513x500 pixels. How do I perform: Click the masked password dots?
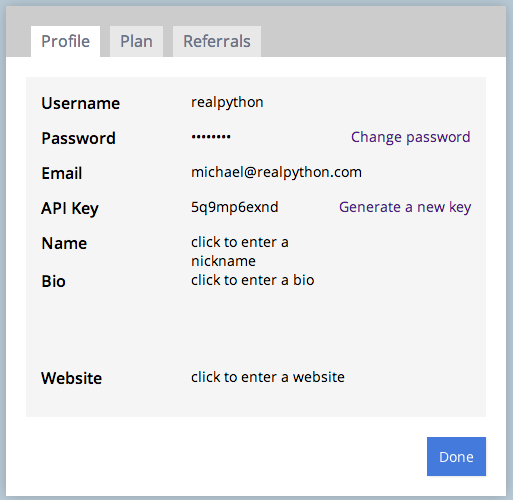211,137
